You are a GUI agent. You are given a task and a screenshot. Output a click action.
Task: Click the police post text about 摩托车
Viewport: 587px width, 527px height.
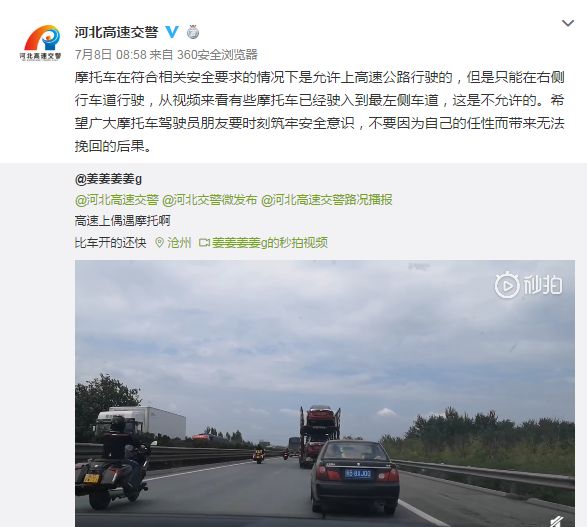coord(319,112)
